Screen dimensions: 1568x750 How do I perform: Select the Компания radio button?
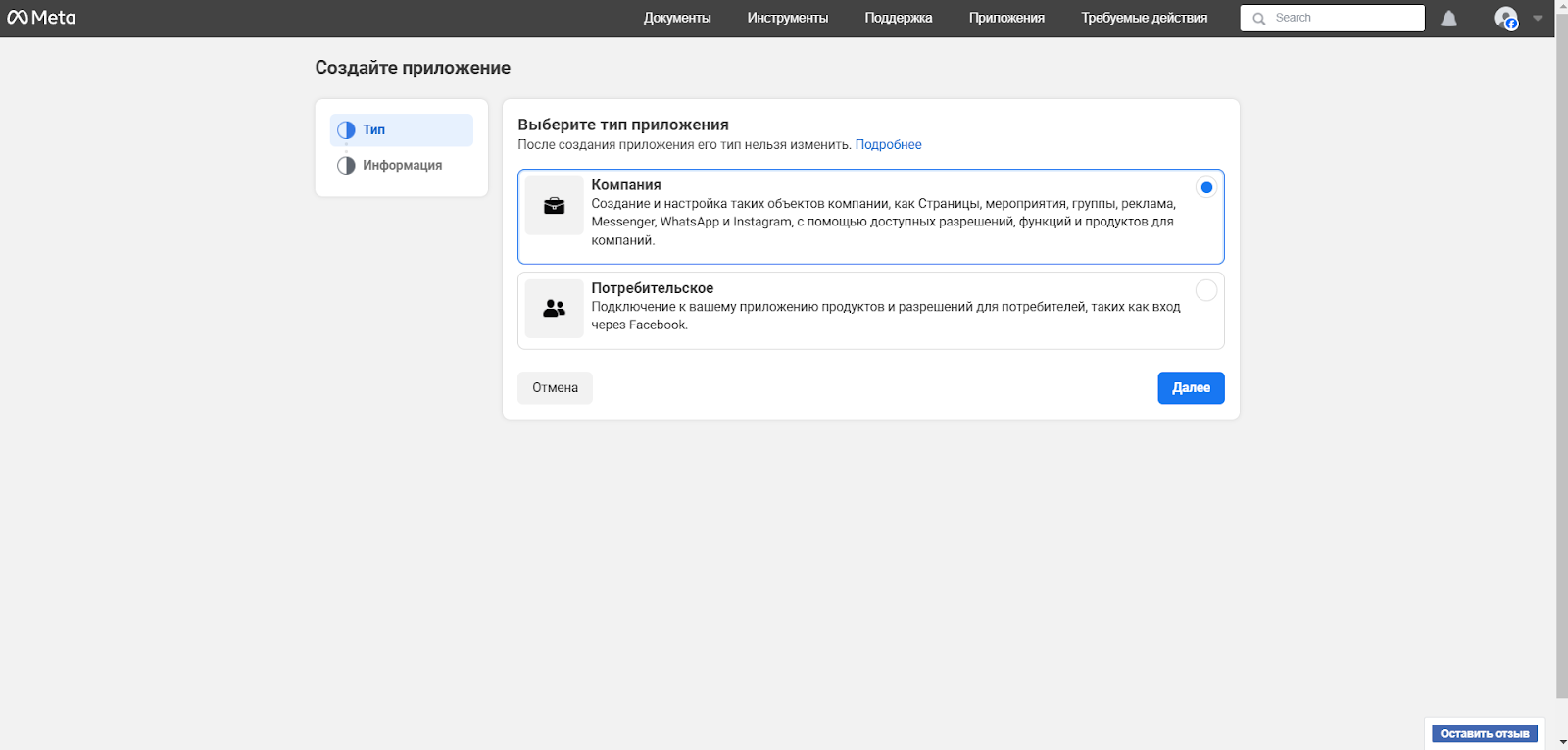[1206, 187]
